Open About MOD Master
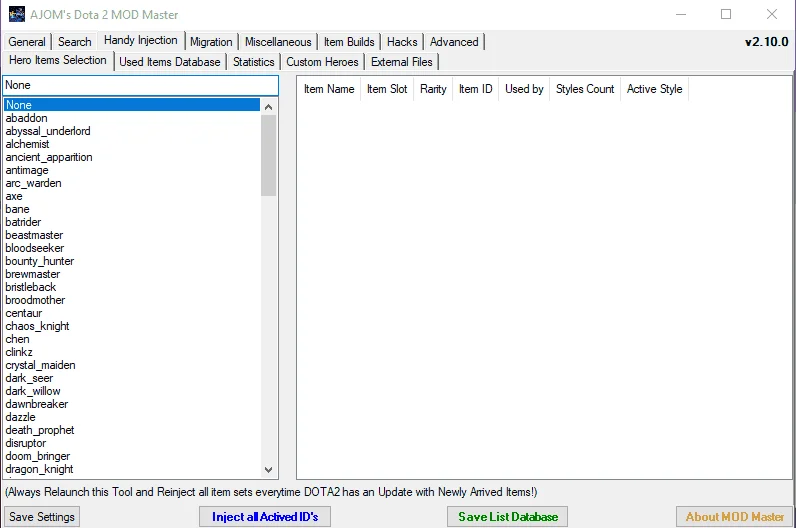The width and height of the screenshot is (796, 528). click(x=735, y=517)
